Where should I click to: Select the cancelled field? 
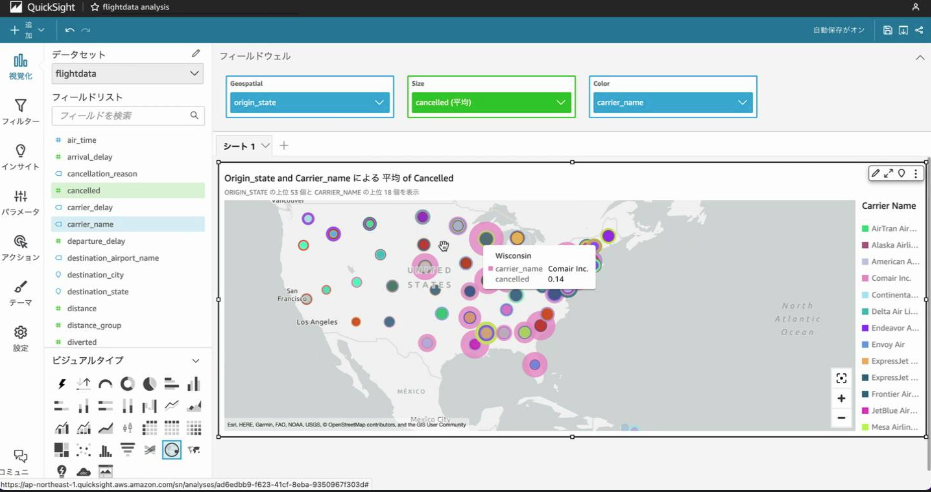point(128,191)
